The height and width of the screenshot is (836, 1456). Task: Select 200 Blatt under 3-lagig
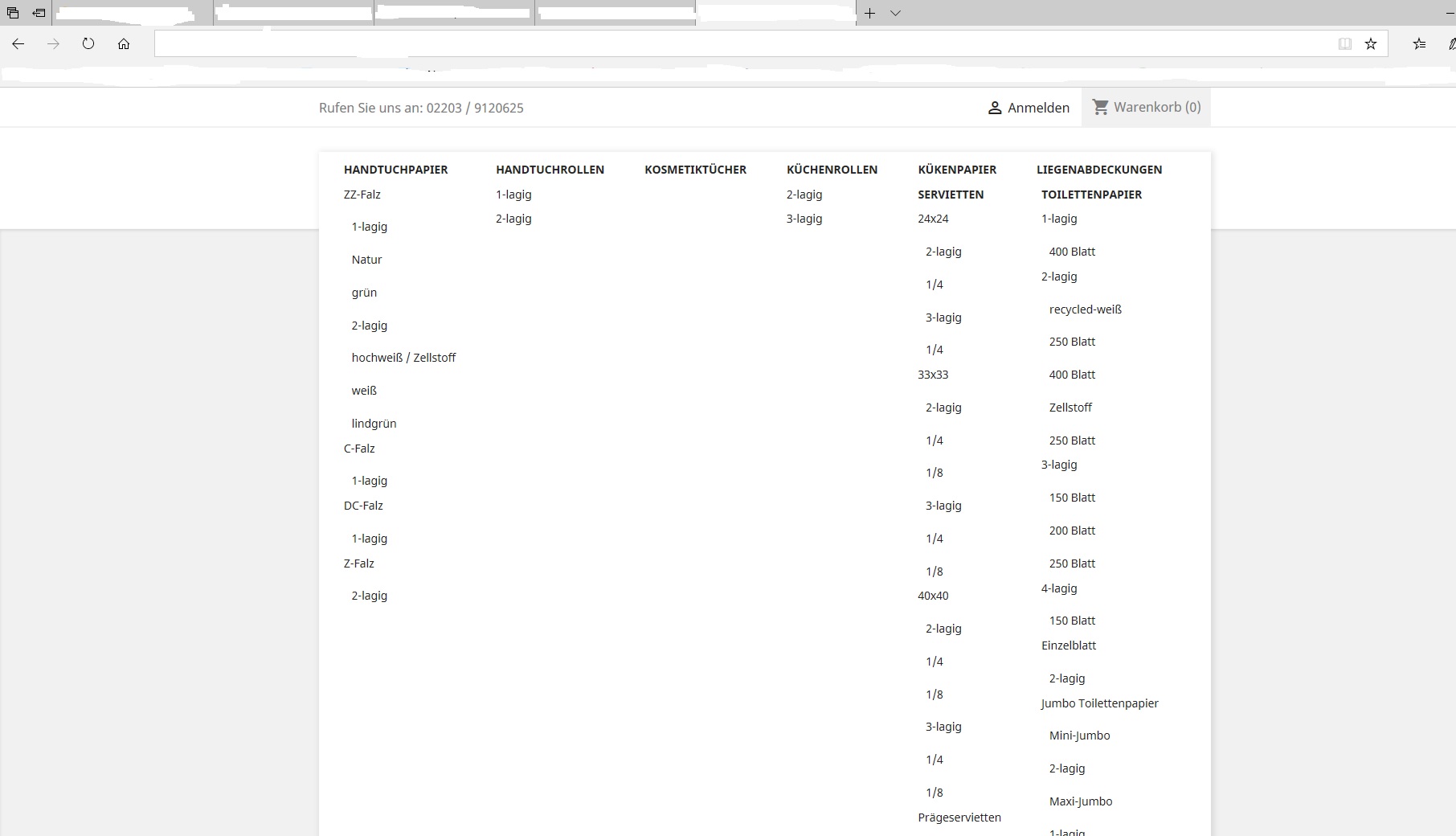pos(1072,531)
